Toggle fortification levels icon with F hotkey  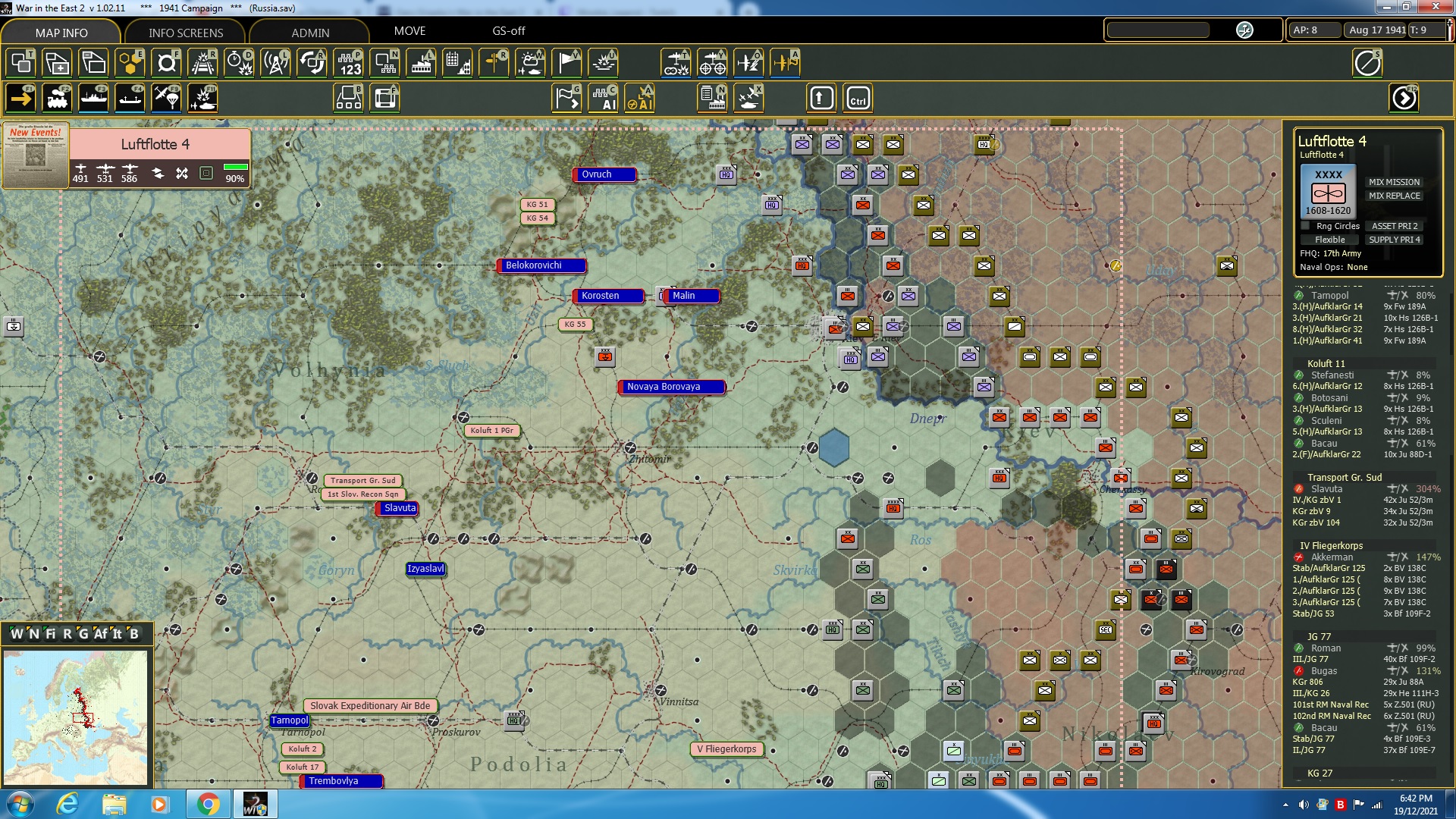click(x=167, y=64)
